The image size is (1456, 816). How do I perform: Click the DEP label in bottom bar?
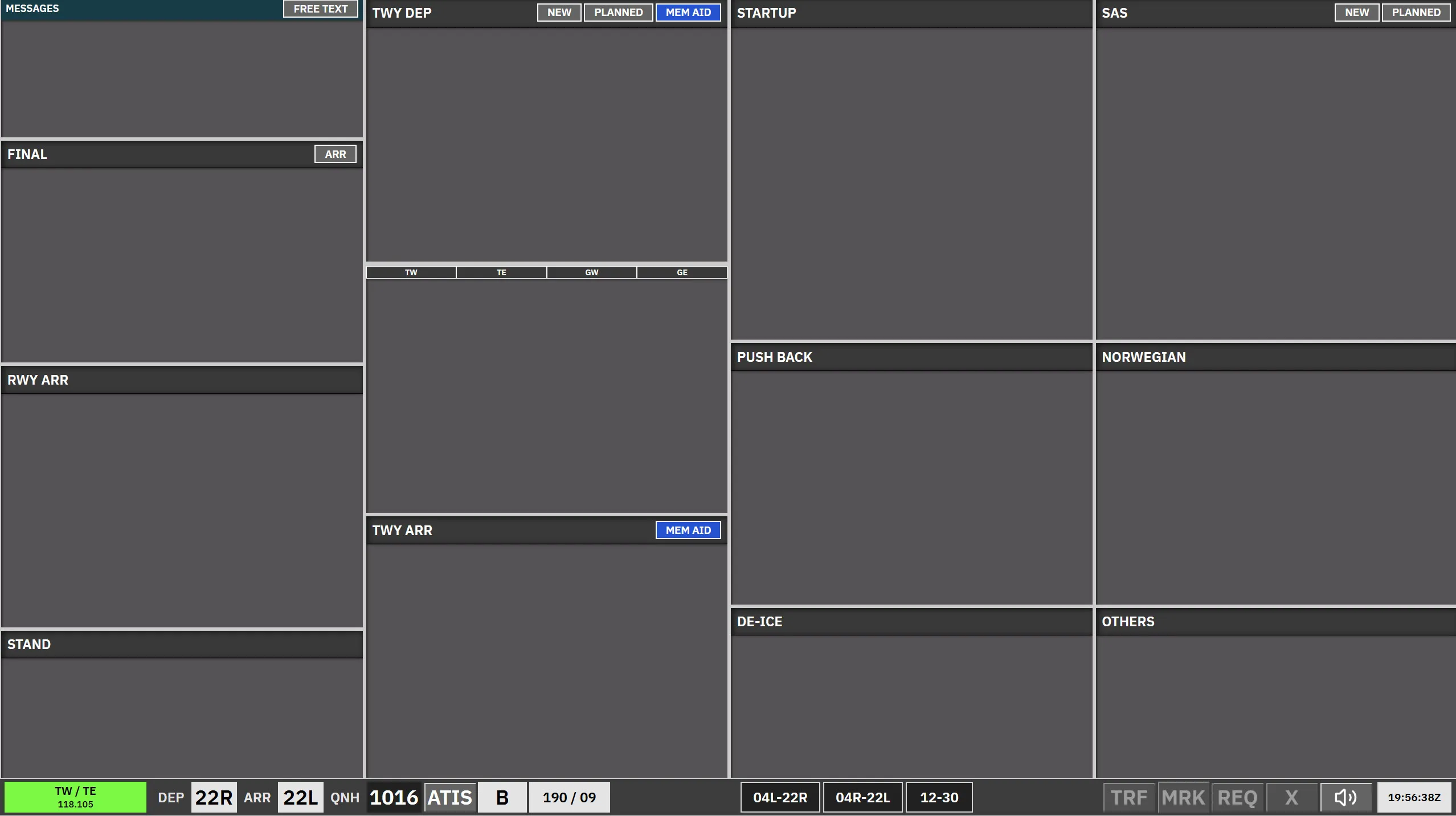click(171, 798)
